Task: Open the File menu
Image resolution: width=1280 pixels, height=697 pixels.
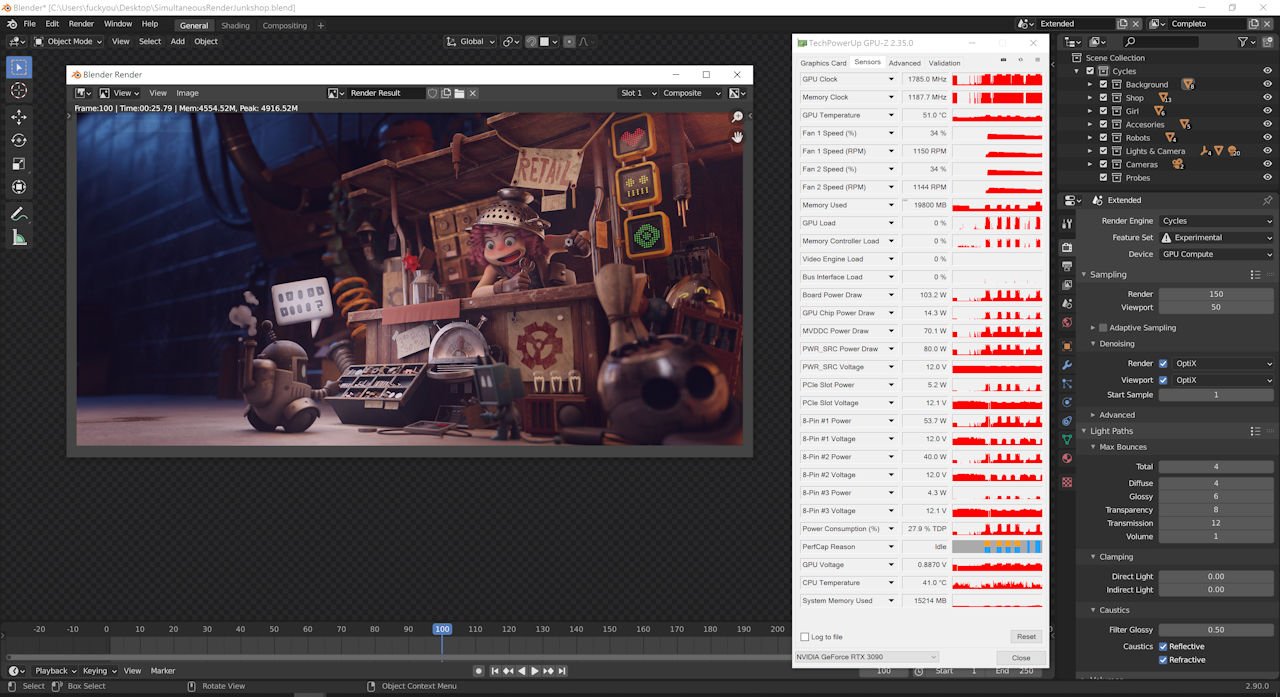Action: tap(29, 24)
